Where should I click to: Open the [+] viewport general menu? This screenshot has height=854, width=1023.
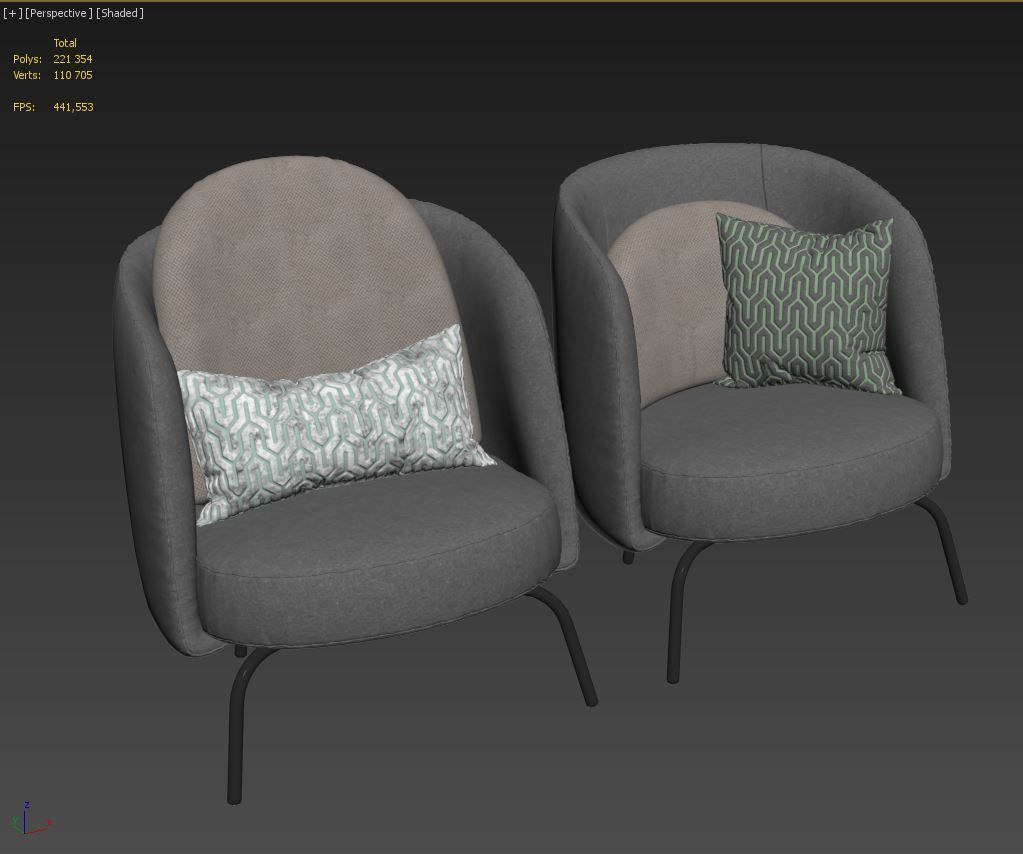click(12, 13)
